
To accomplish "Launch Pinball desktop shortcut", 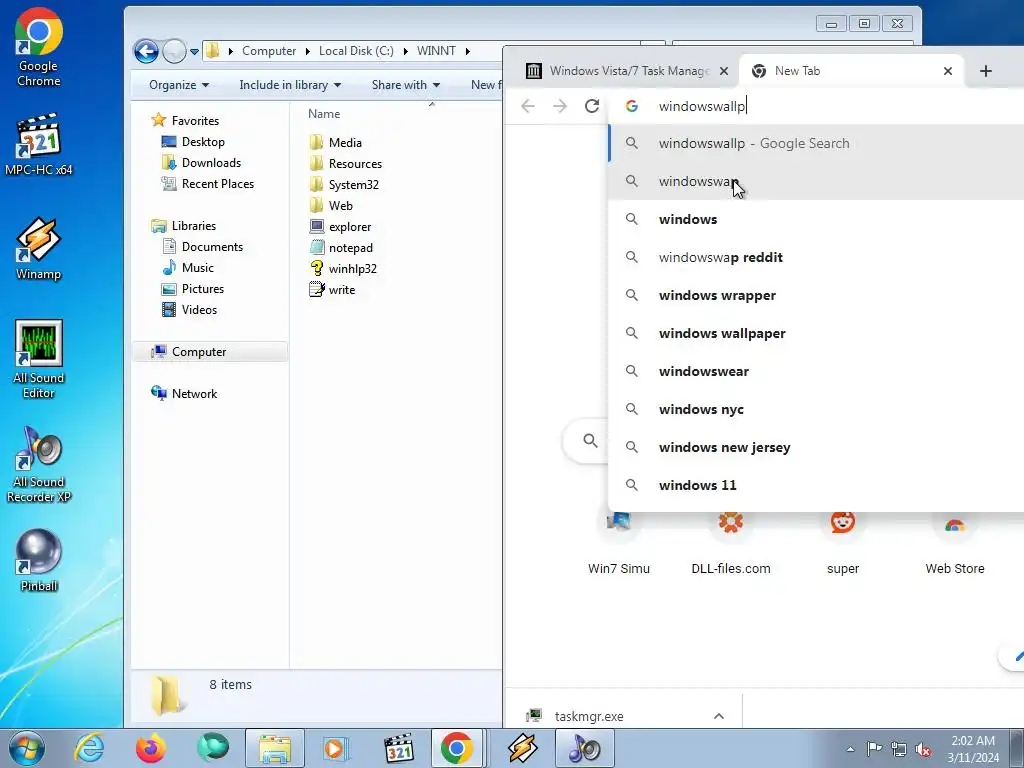I will pos(39,560).
